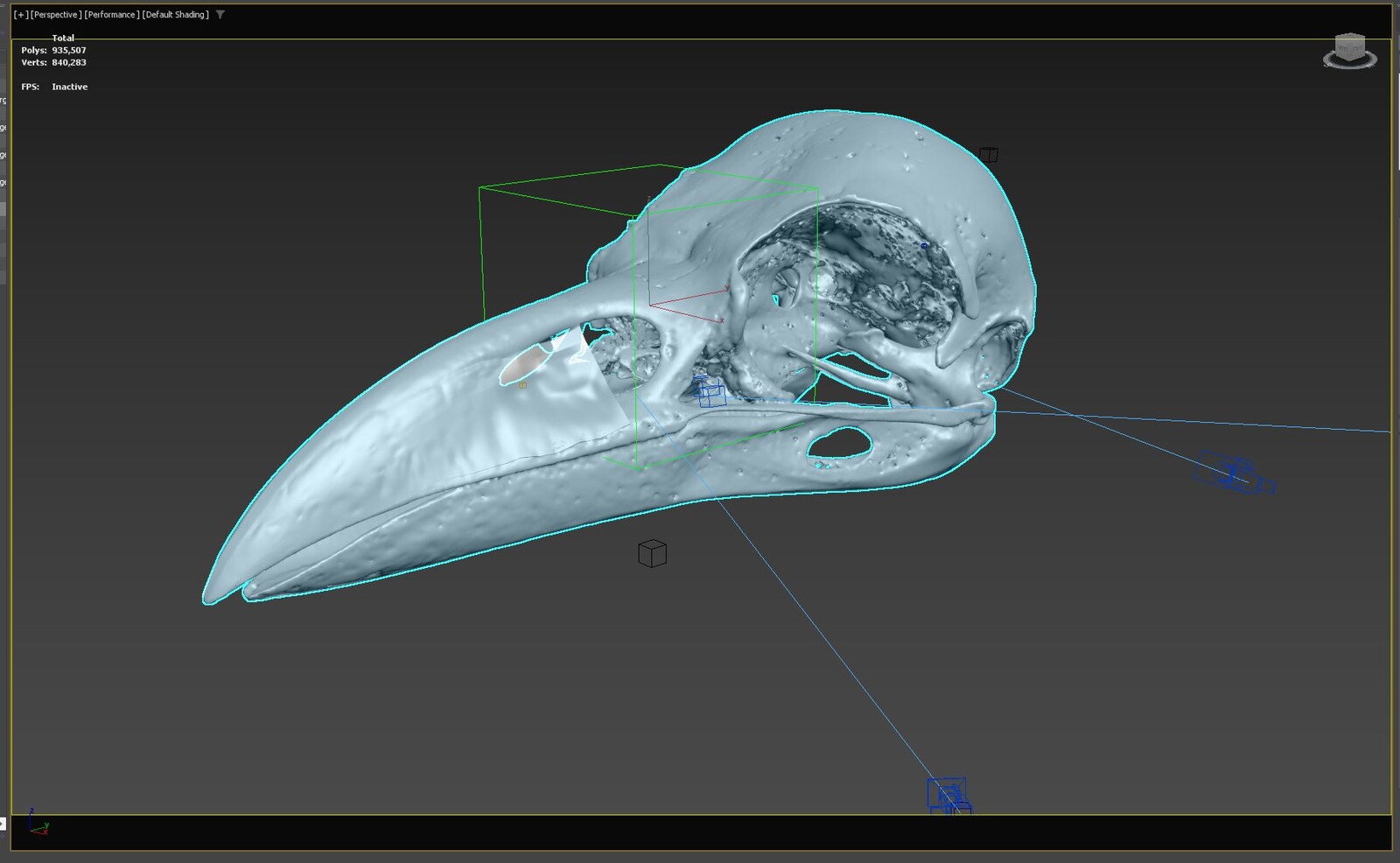Click the FPS Inactive indicator
The height and width of the screenshot is (863, 1400).
pos(55,86)
